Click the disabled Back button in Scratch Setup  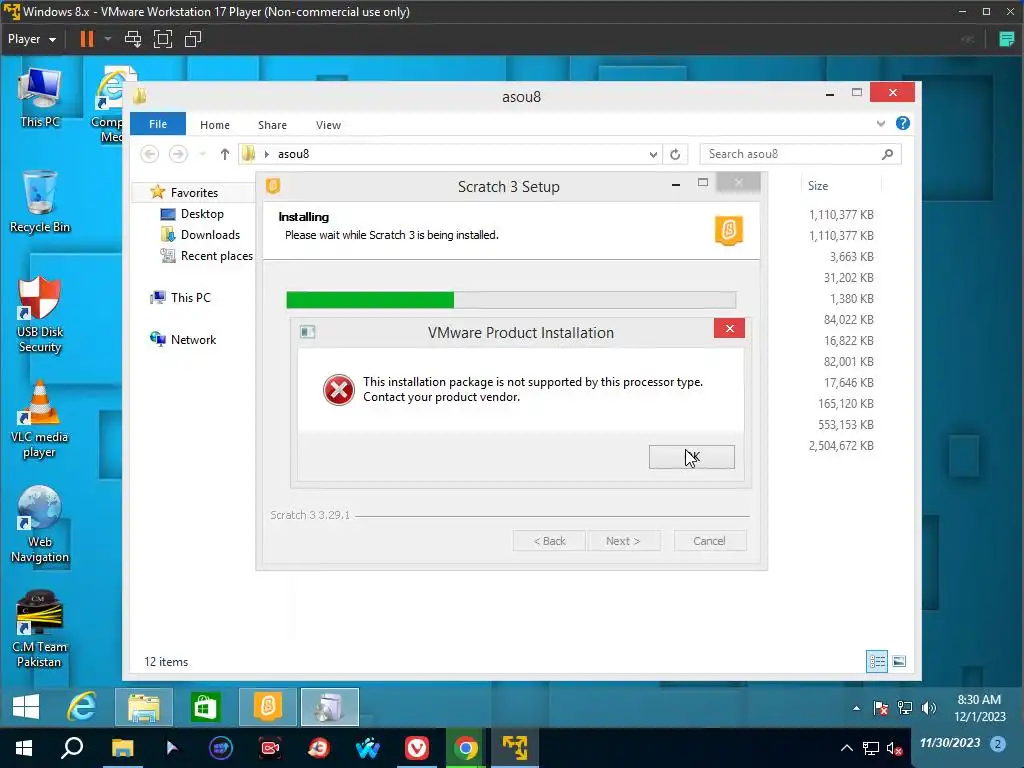[549, 541]
